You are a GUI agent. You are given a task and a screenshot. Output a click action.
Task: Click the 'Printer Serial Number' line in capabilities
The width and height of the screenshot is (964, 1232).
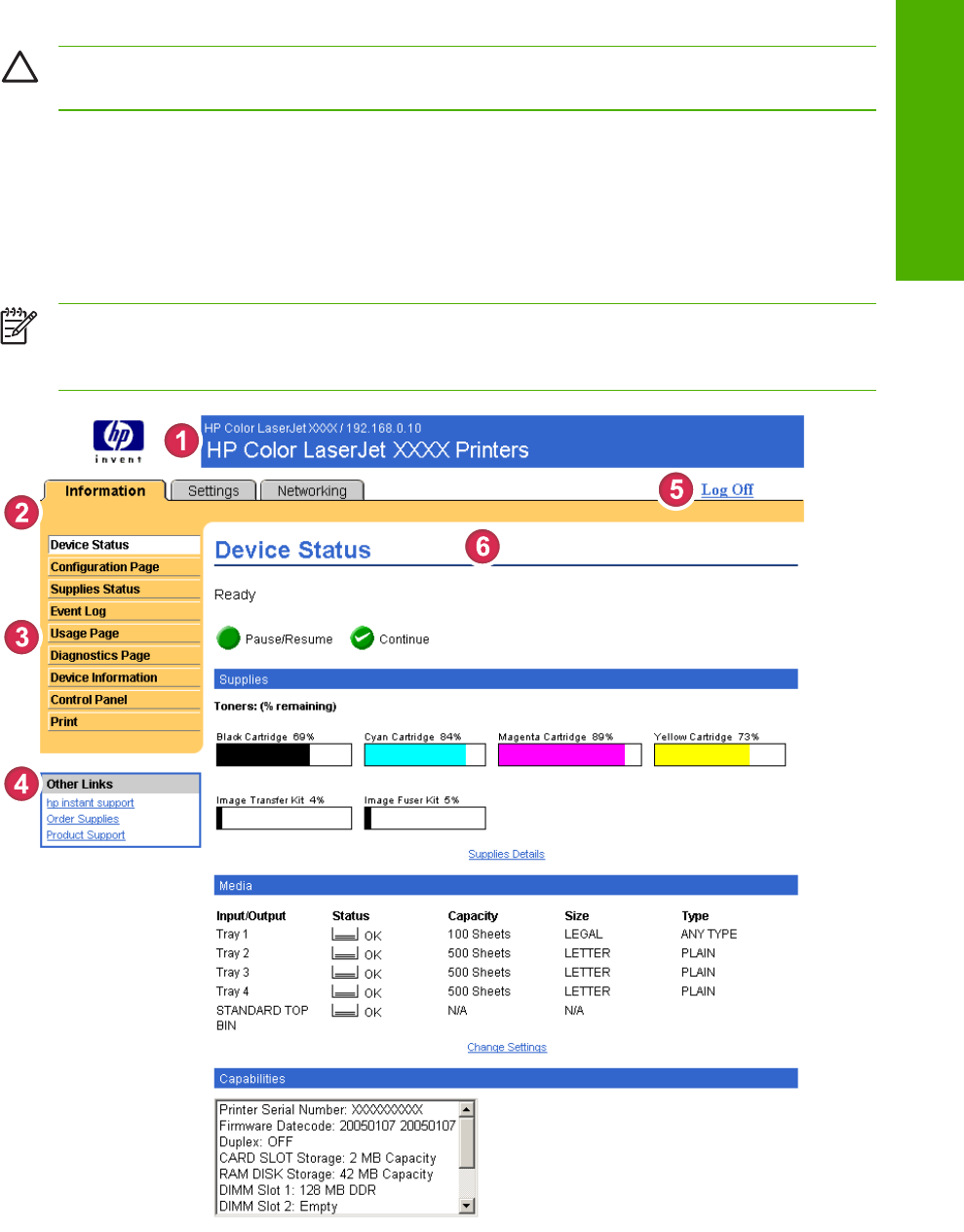coord(321,1109)
